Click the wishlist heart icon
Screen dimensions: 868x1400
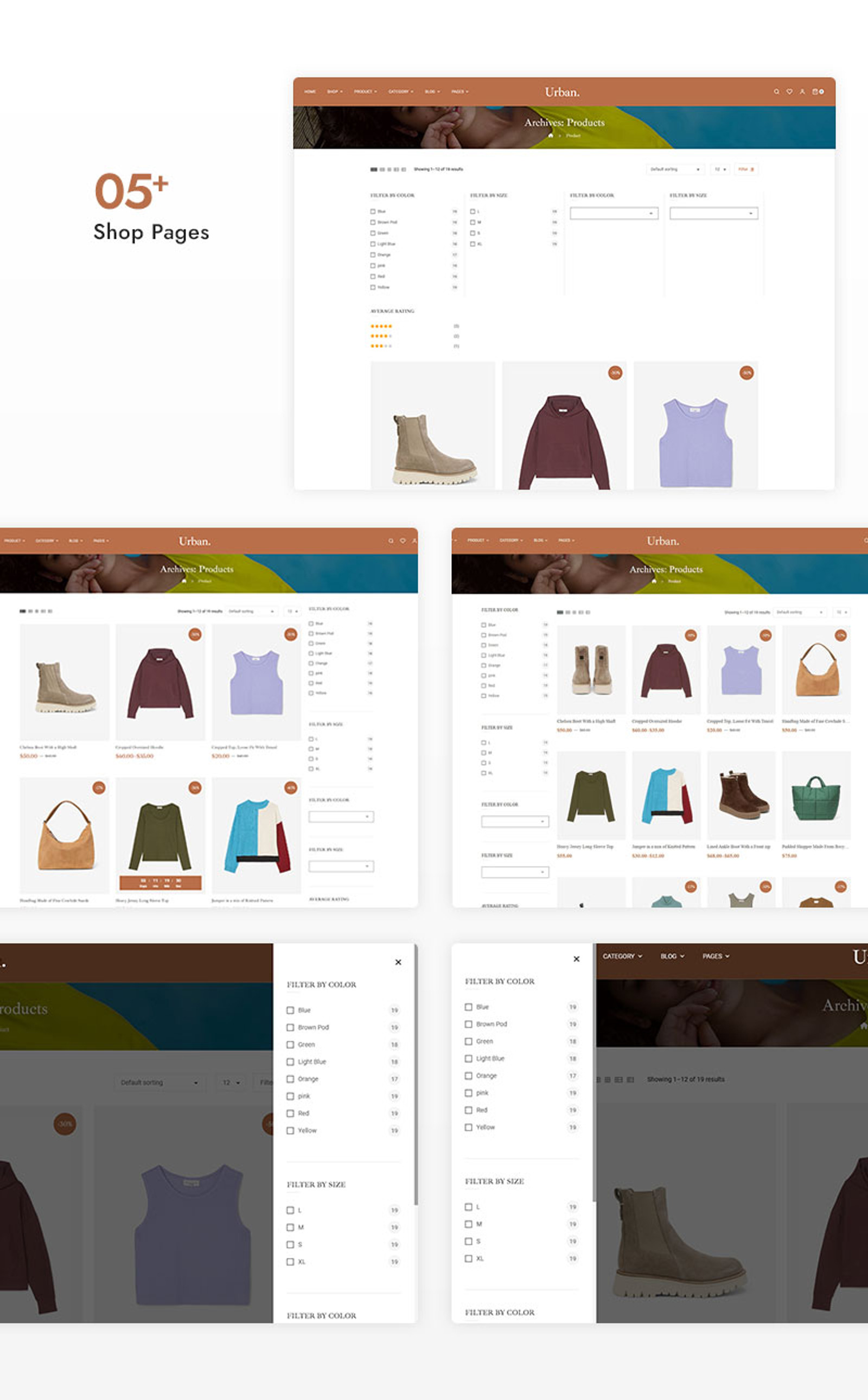789,91
